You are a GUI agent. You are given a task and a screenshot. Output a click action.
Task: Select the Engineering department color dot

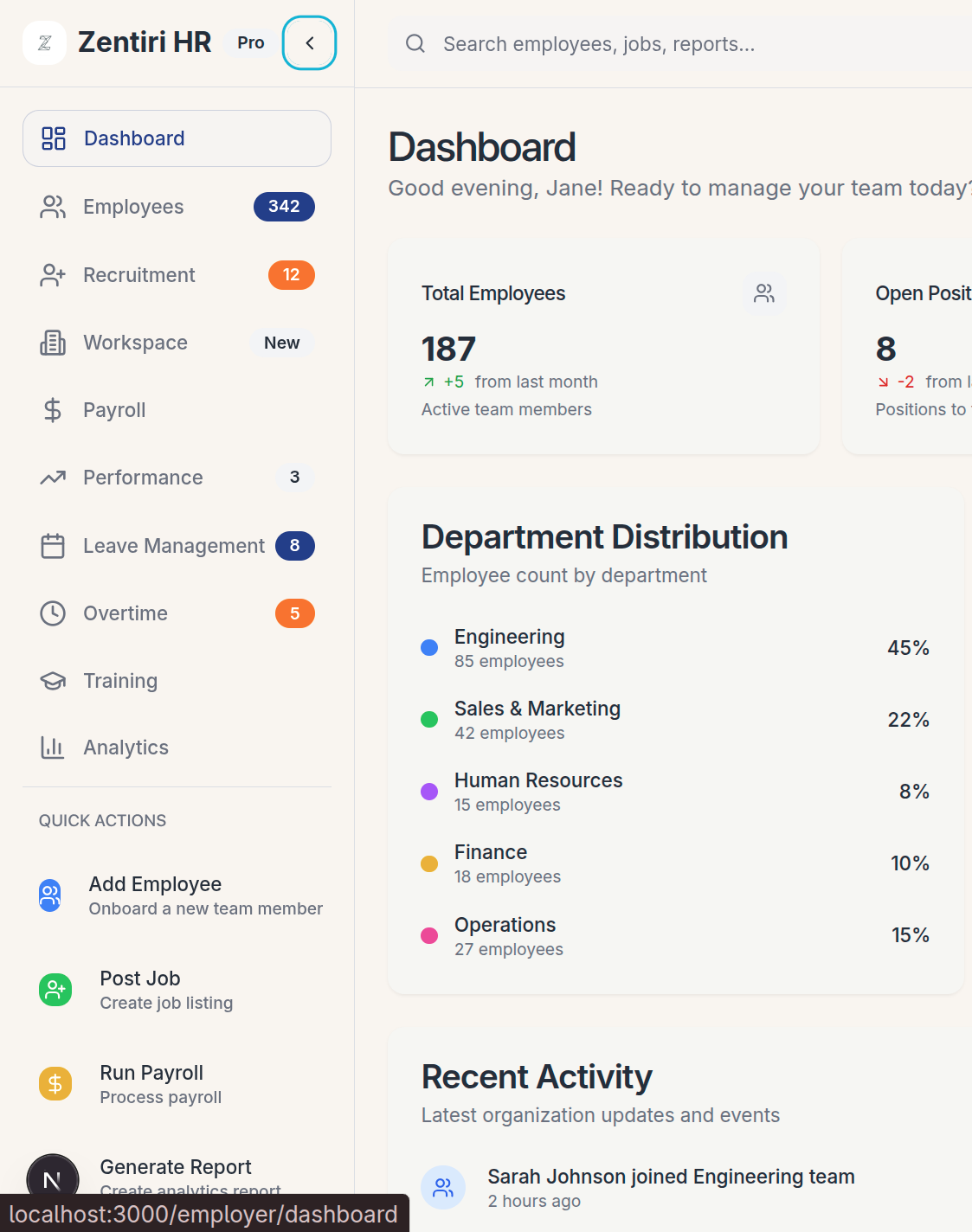click(x=429, y=646)
